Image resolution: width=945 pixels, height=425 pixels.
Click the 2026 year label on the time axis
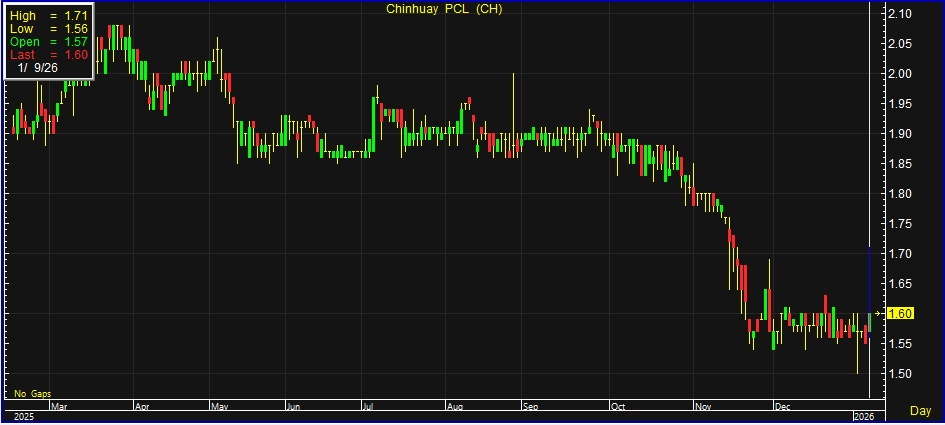862,416
